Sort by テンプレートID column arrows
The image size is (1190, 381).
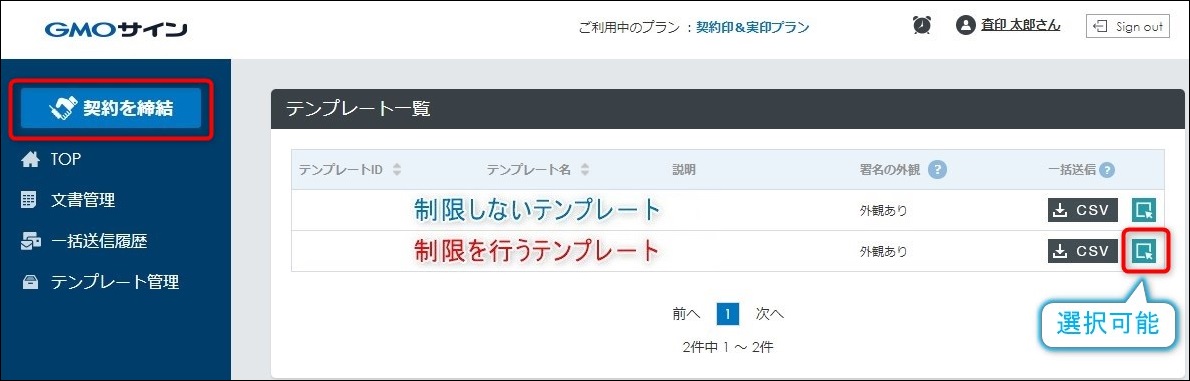(397, 169)
